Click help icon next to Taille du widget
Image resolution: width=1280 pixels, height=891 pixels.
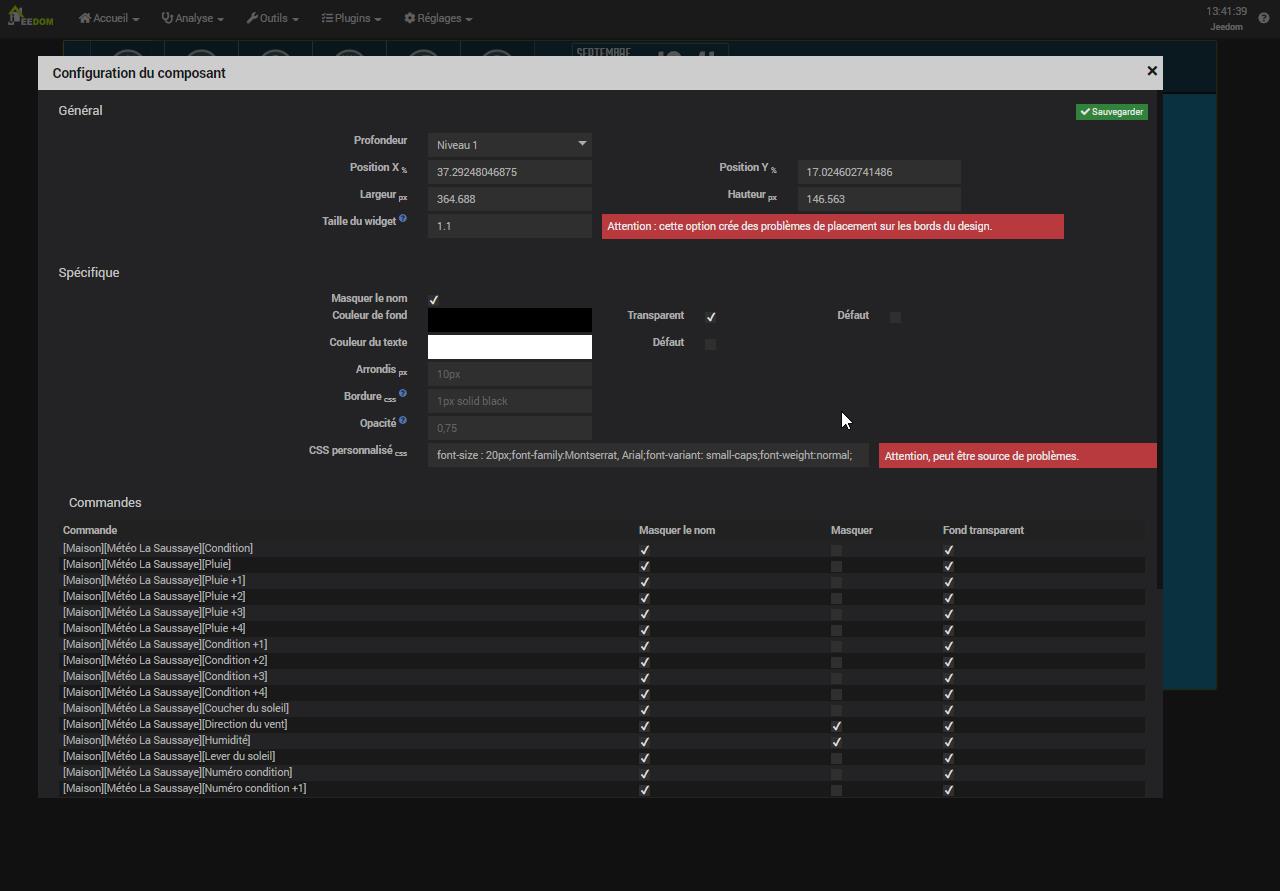click(x=403, y=218)
